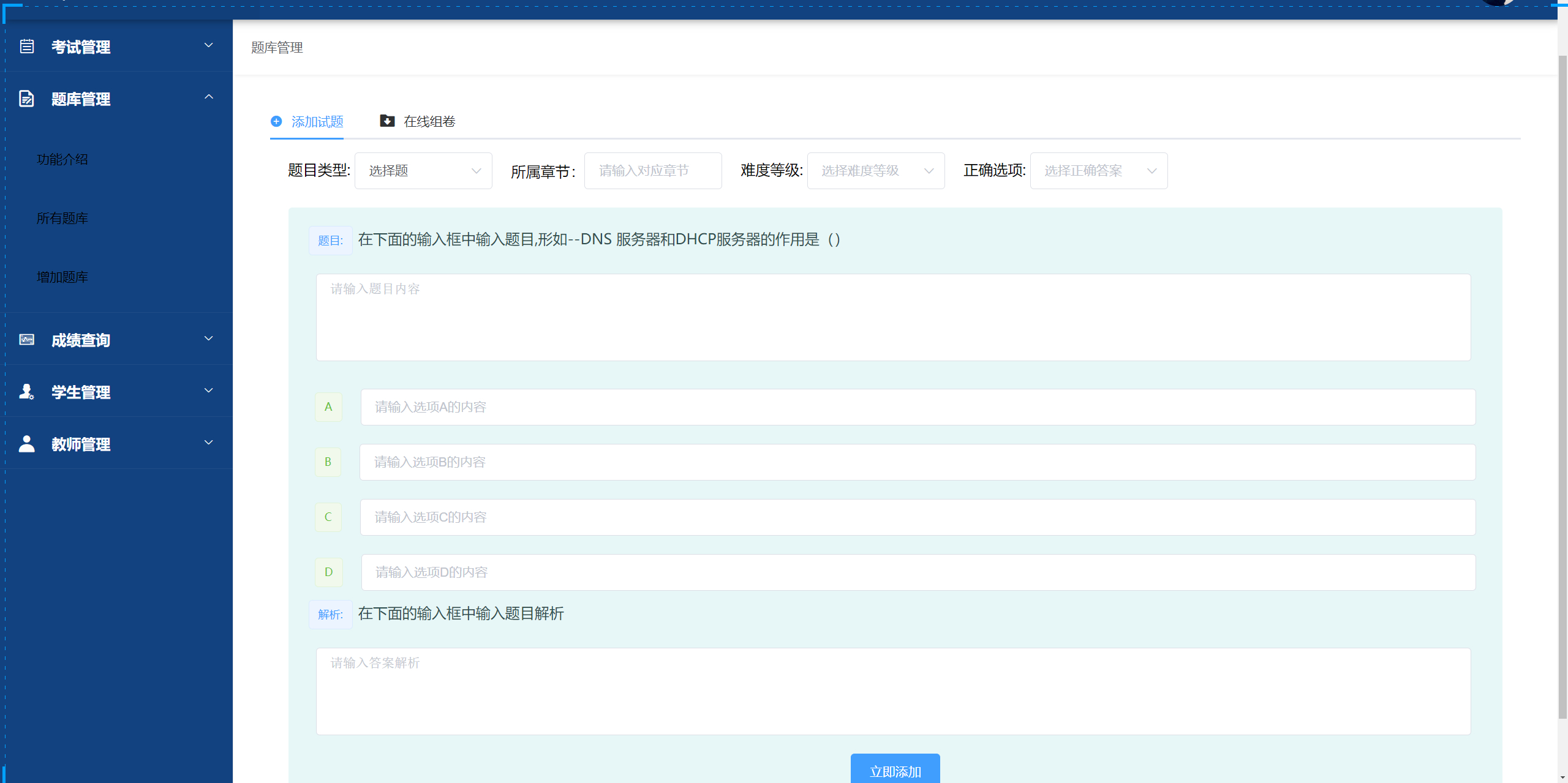Click the 立即添加 submit button
The image size is (1568, 783).
click(x=895, y=770)
